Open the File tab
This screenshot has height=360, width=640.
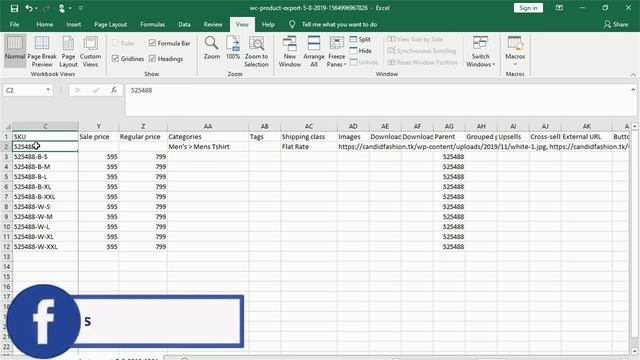(15, 24)
